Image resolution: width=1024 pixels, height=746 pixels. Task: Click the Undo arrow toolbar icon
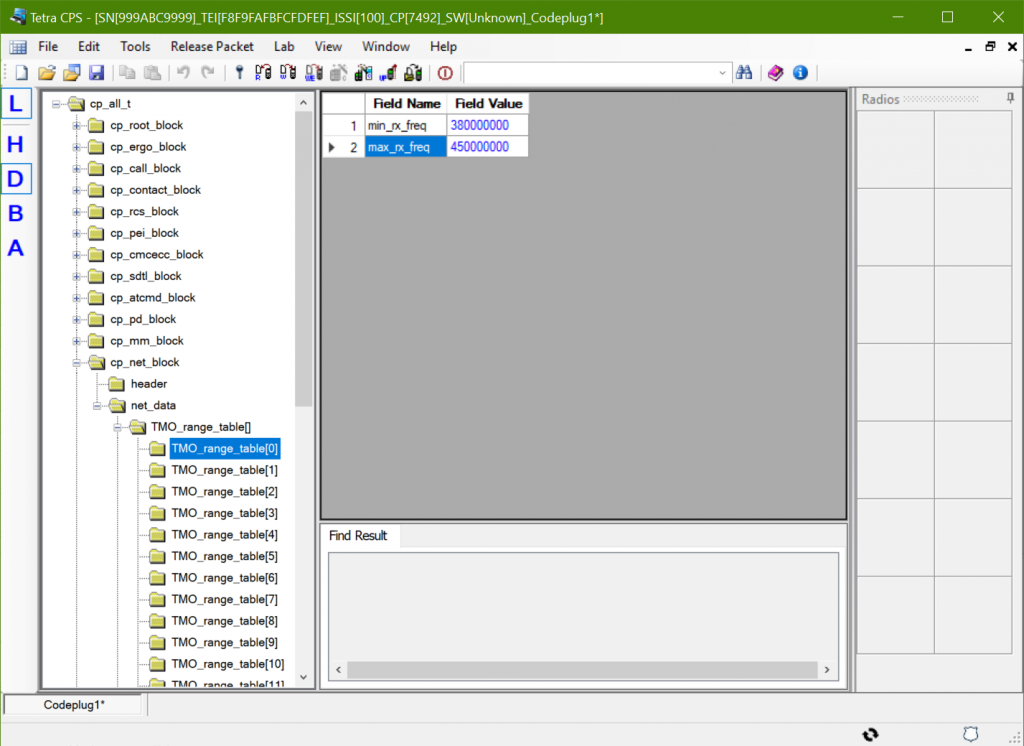[x=183, y=73]
